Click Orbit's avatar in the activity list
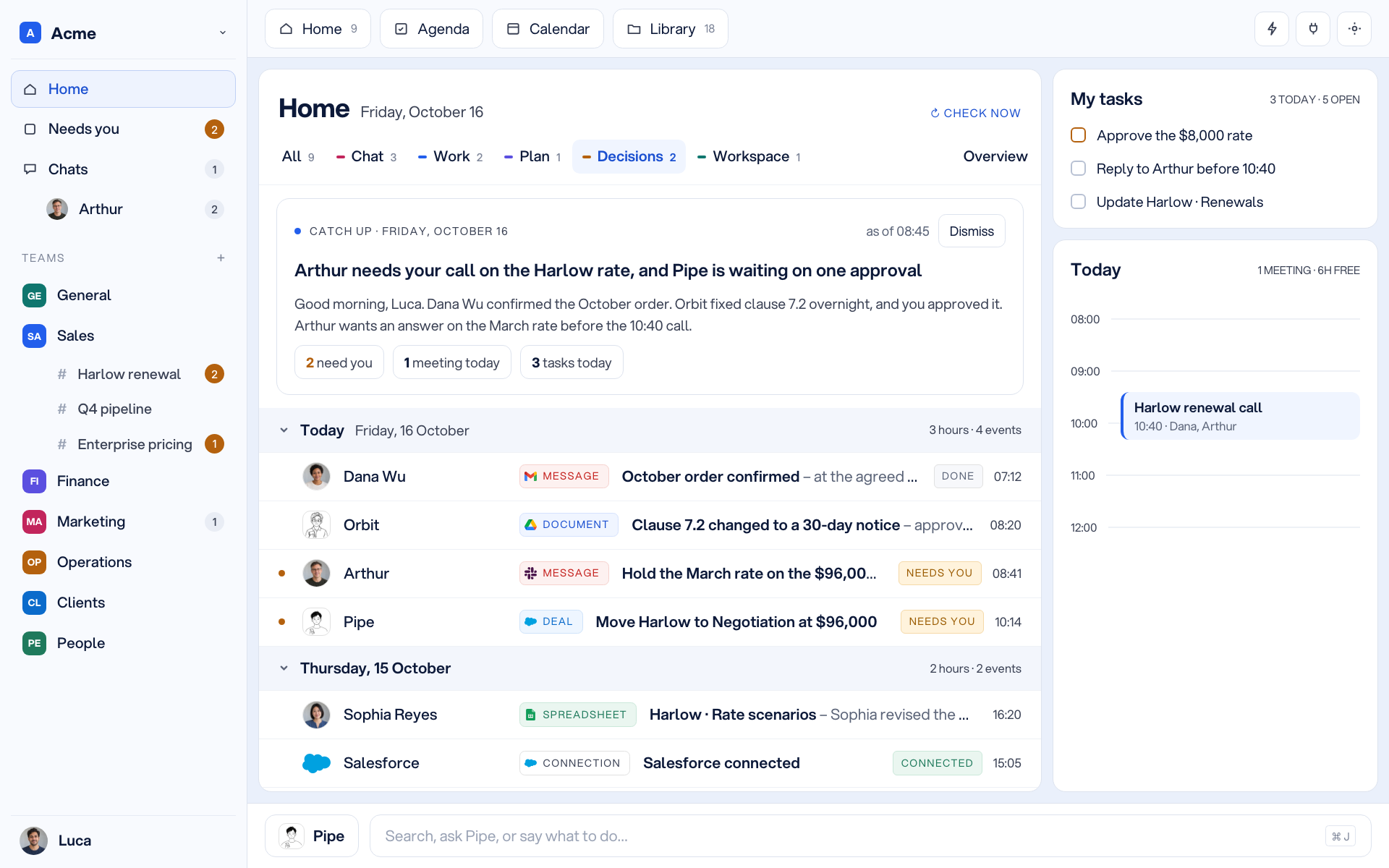1389x868 pixels. [316, 525]
